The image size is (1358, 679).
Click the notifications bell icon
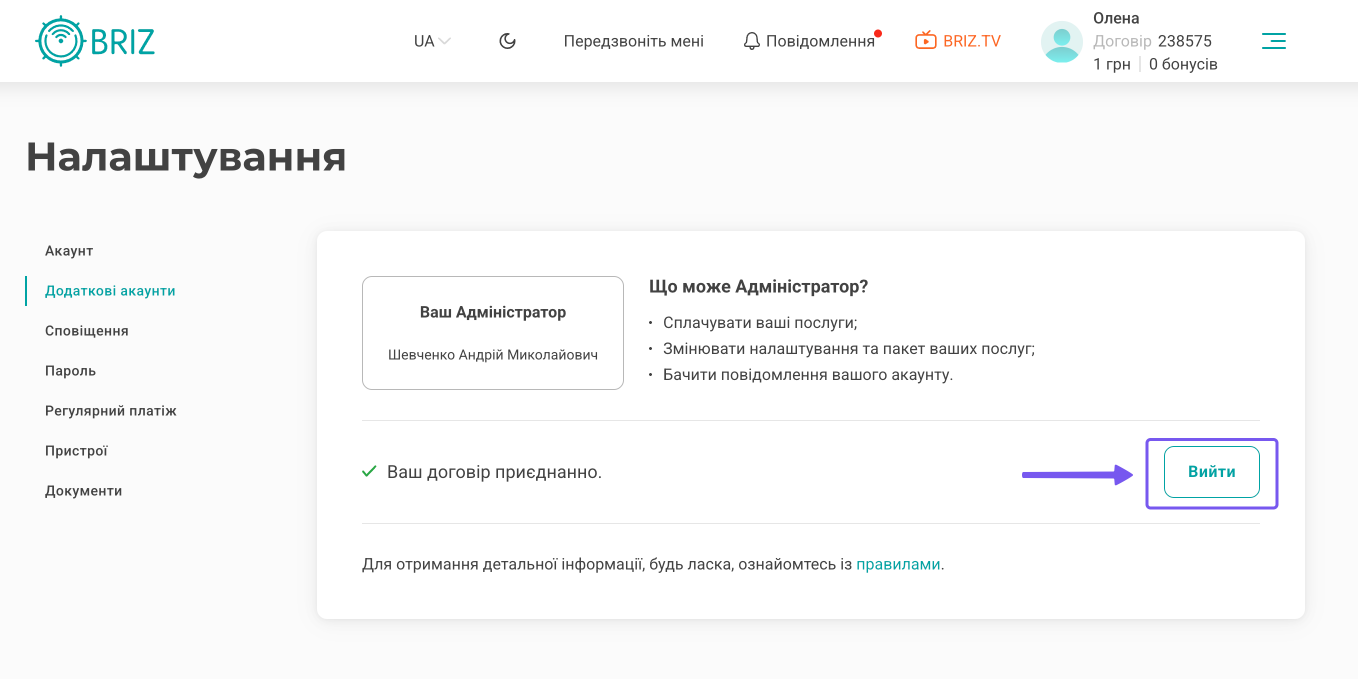pos(752,41)
